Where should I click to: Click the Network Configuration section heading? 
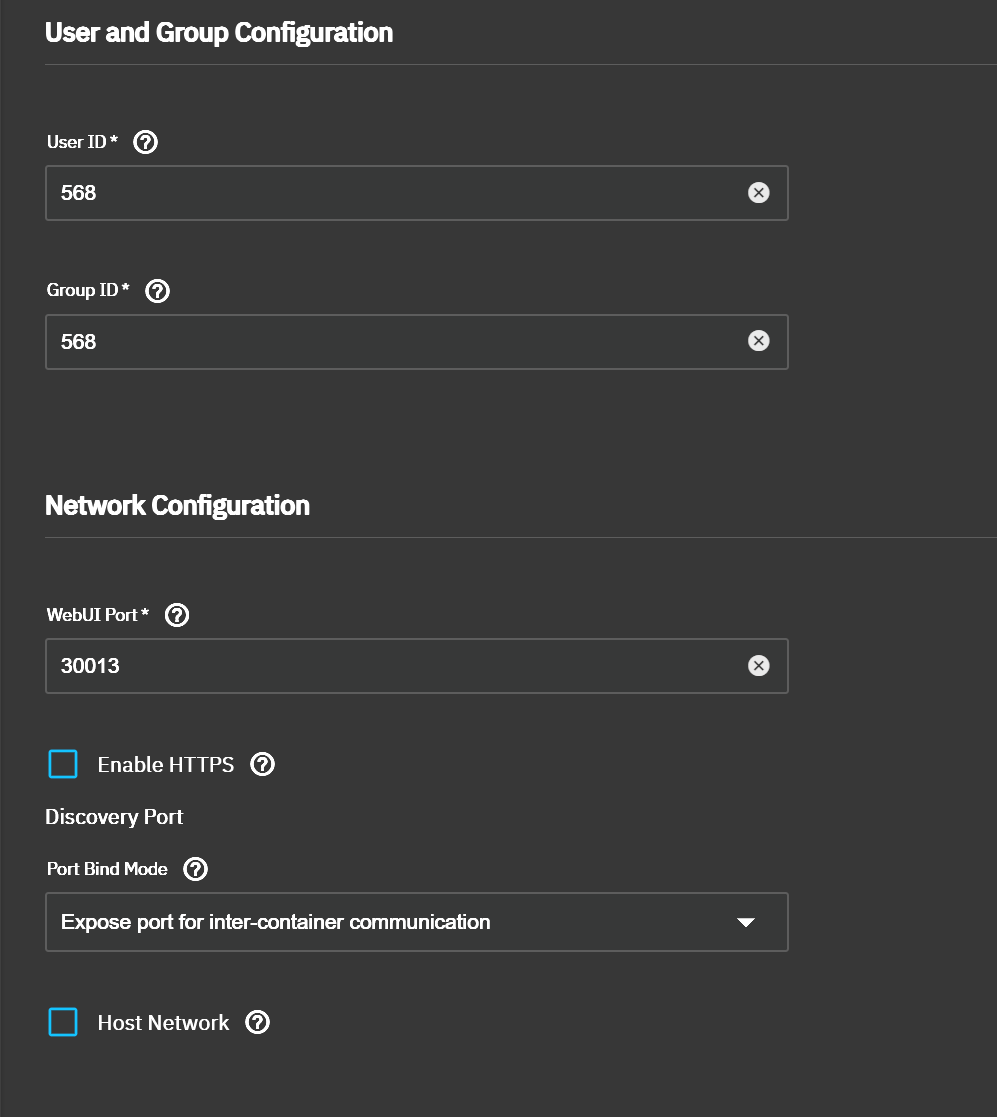[x=177, y=506]
